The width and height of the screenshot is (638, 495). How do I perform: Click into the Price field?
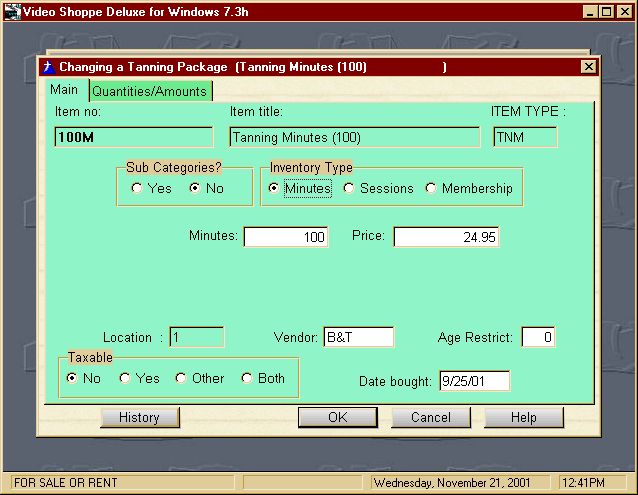point(446,237)
